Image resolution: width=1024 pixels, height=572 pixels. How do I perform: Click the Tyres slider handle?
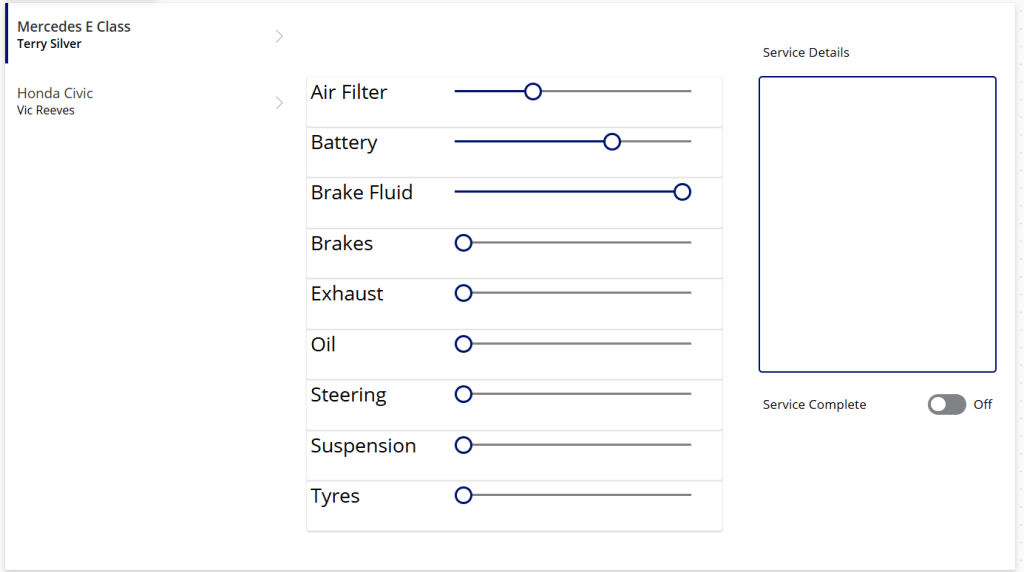(x=463, y=495)
